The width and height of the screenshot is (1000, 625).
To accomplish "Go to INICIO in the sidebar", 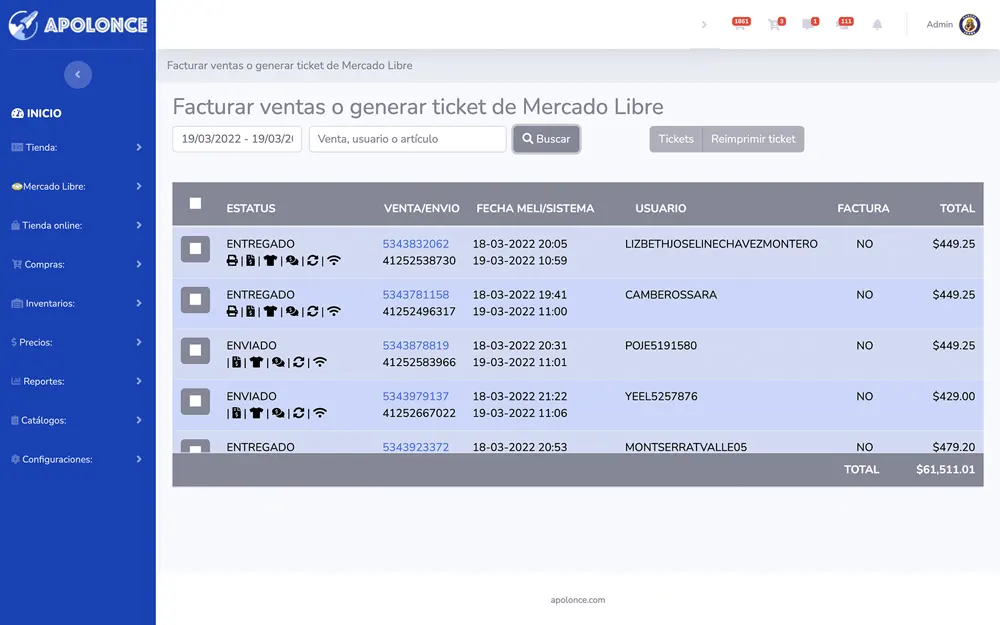I will 37,113.
